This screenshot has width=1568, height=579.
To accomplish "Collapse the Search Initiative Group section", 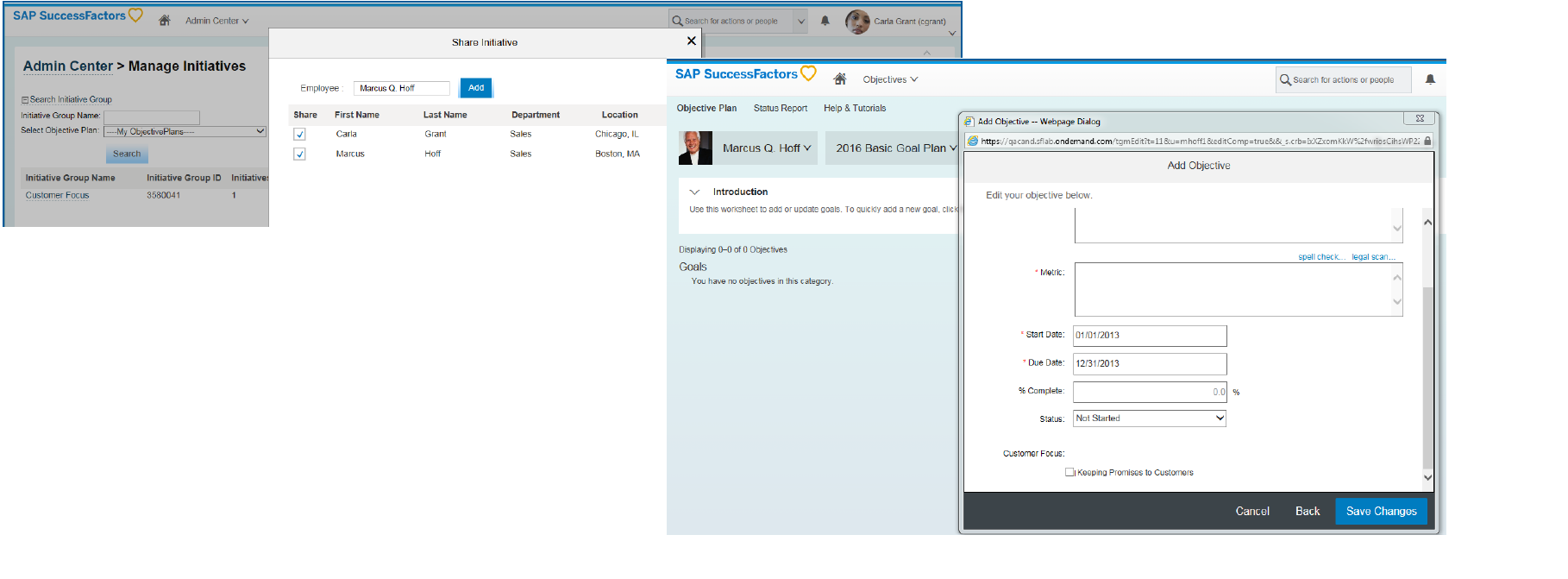I will (25, 100).
